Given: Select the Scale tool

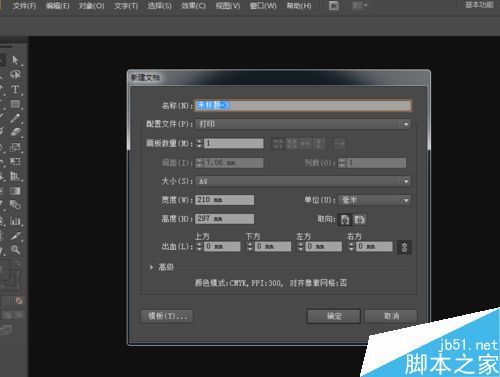Looking at the screenshot, I should [x=15, y=147].
